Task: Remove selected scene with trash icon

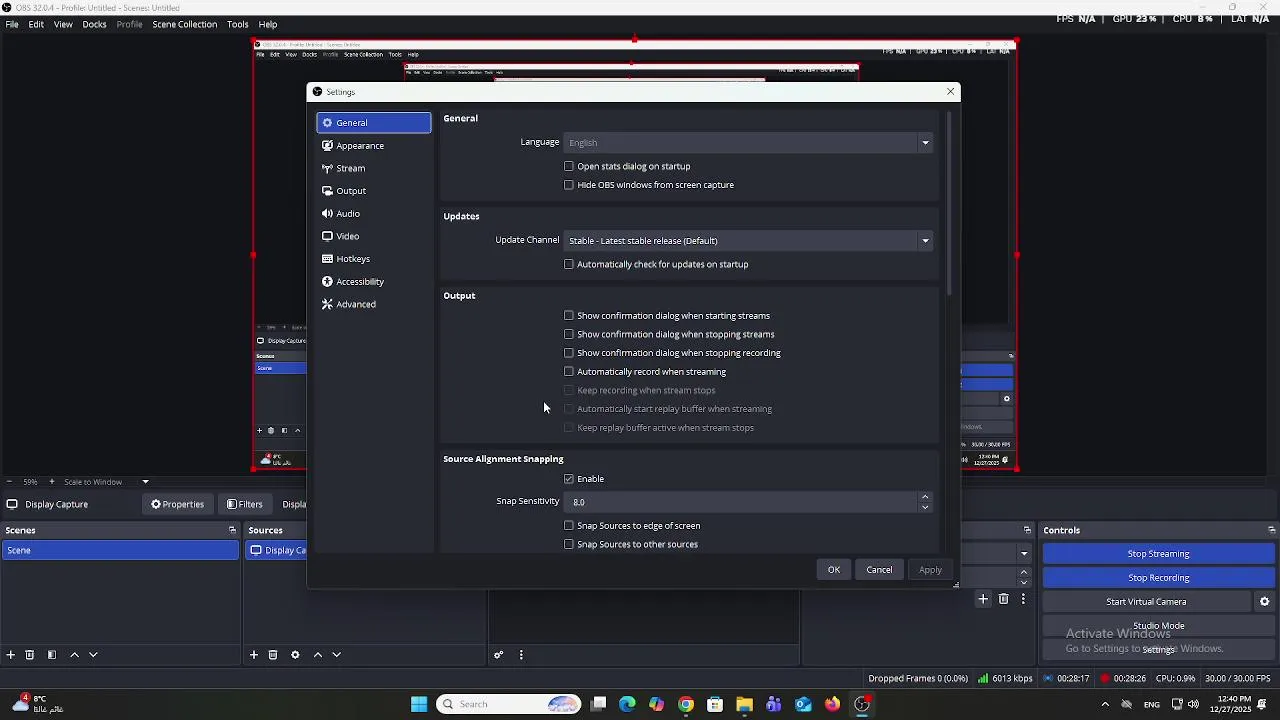Action: [x=30, y=655]
